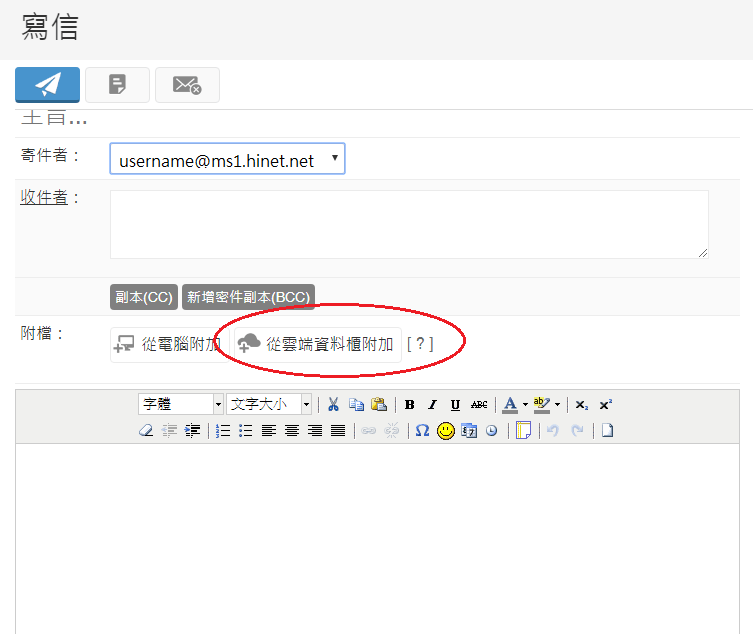The height and width of the screenshot is (634, 753).
Task: Open the 文字大小 font size dropdown
Action: click(269, 404)
